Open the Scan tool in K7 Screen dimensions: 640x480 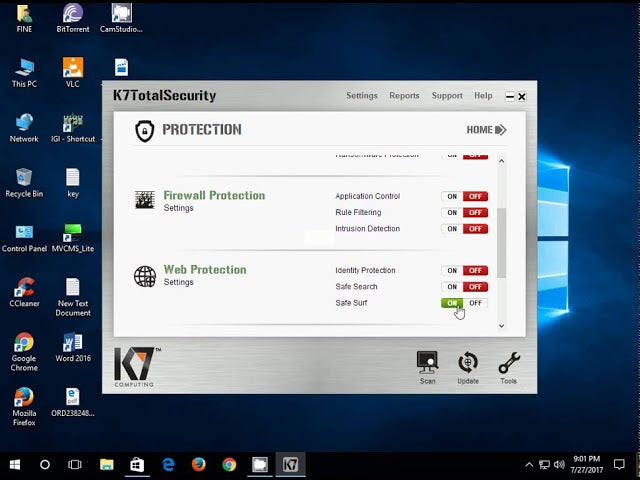click(x=427, y=367)
